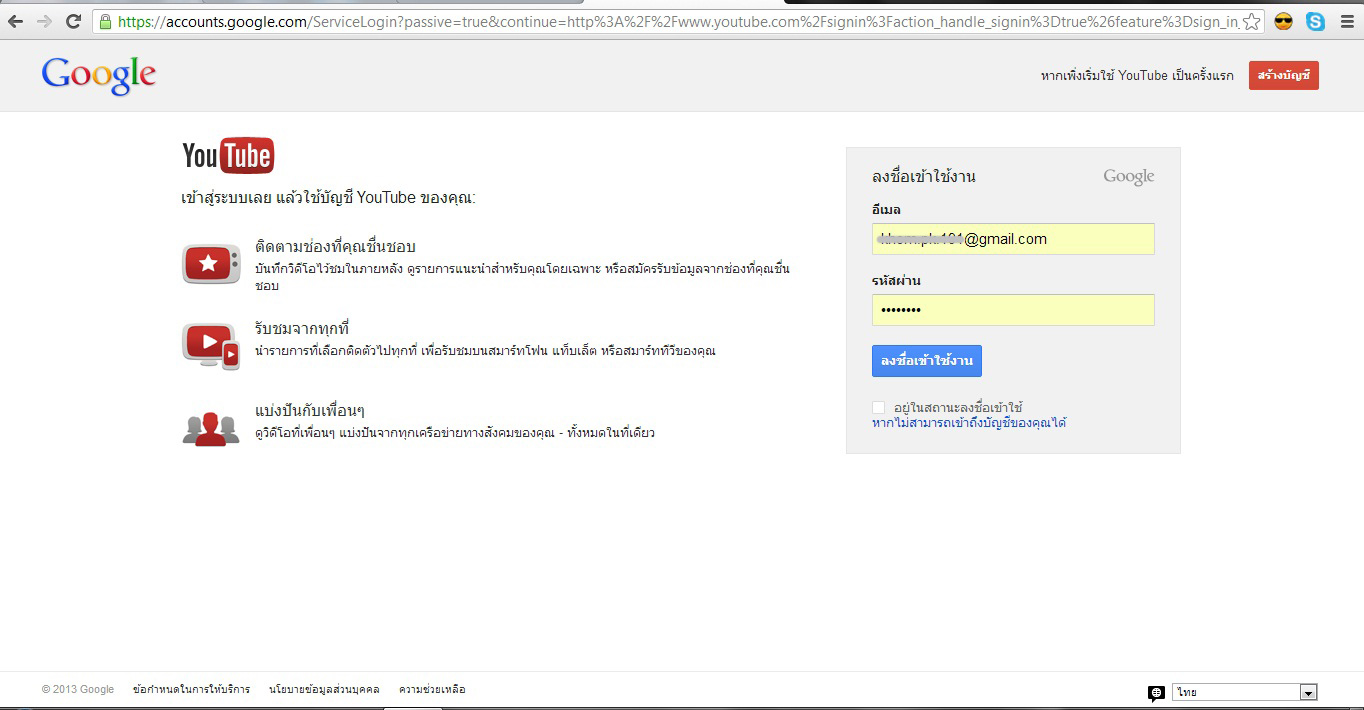Click the play-anywhere devices icon
Image resolution: width=1364 pixels, height=710 pixels.
click(x=211, y=346)
